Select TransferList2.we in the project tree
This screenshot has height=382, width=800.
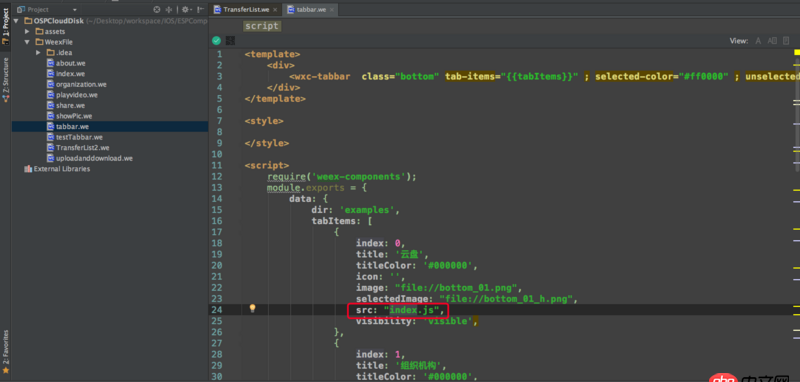(83, 148)
